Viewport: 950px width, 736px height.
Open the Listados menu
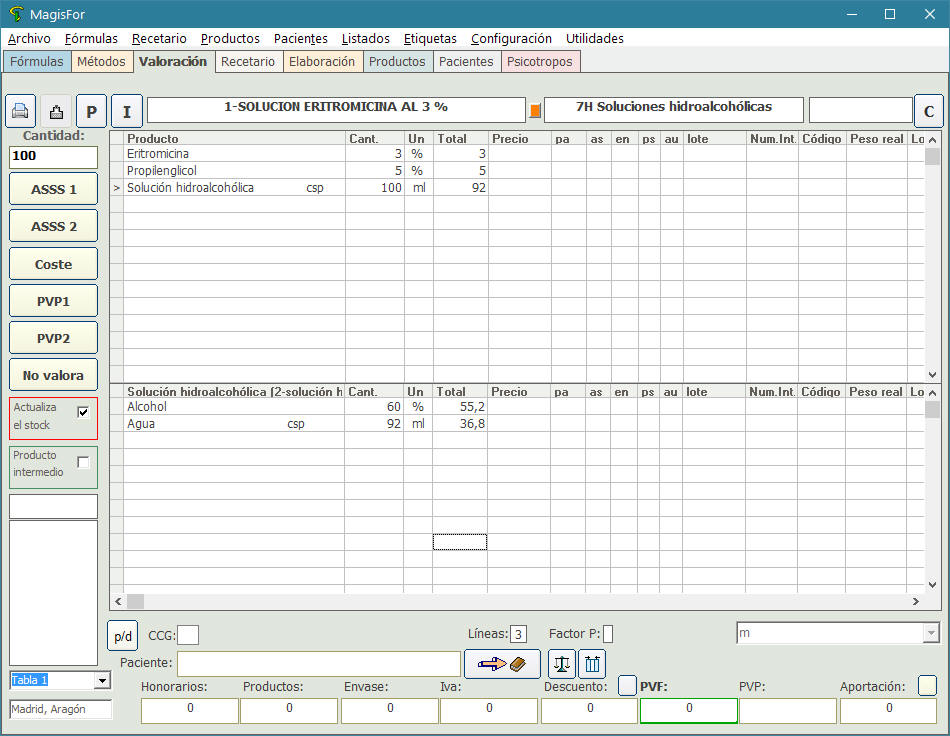coord(365,38)
